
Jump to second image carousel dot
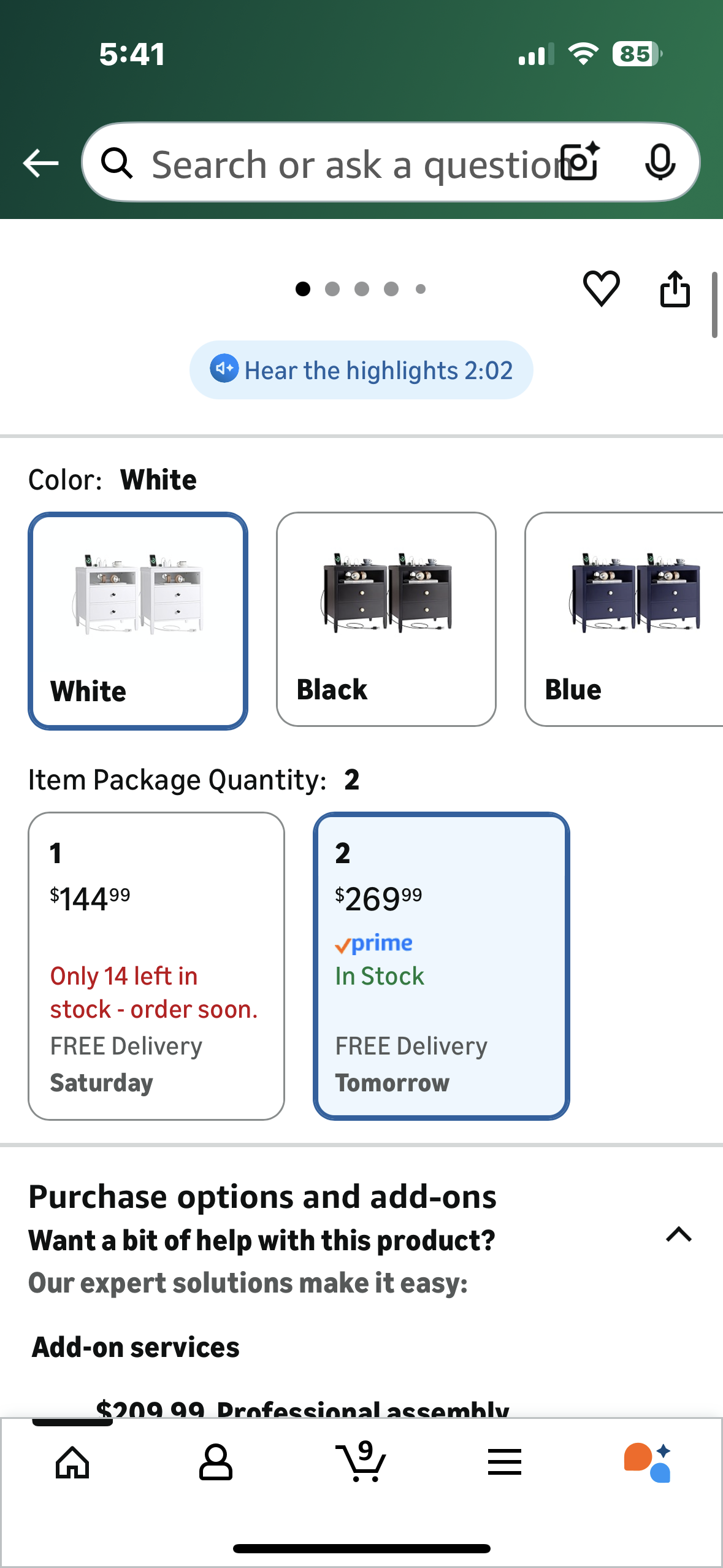[x=332, y=289]
